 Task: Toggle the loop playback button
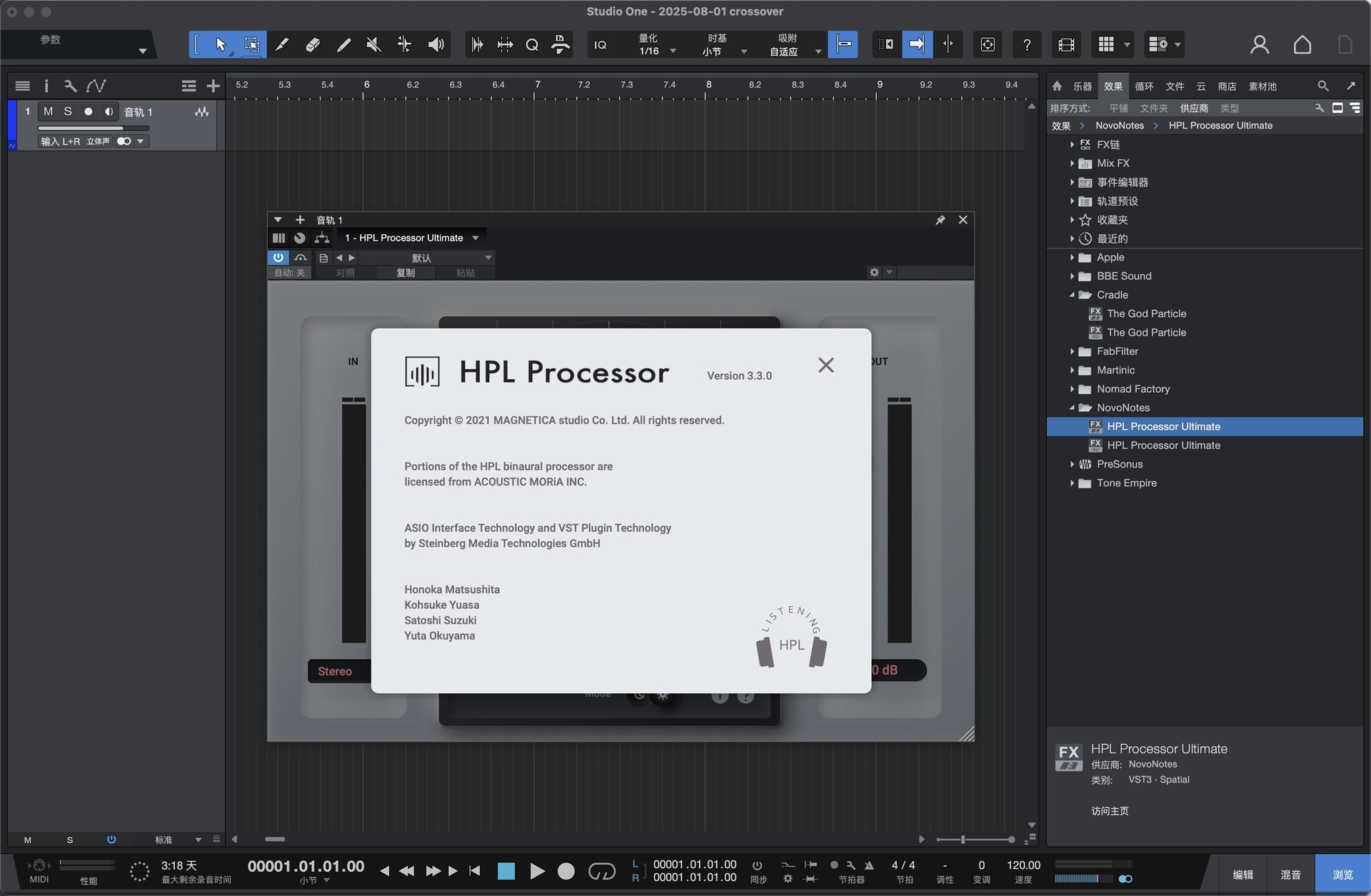coord(601,871)
